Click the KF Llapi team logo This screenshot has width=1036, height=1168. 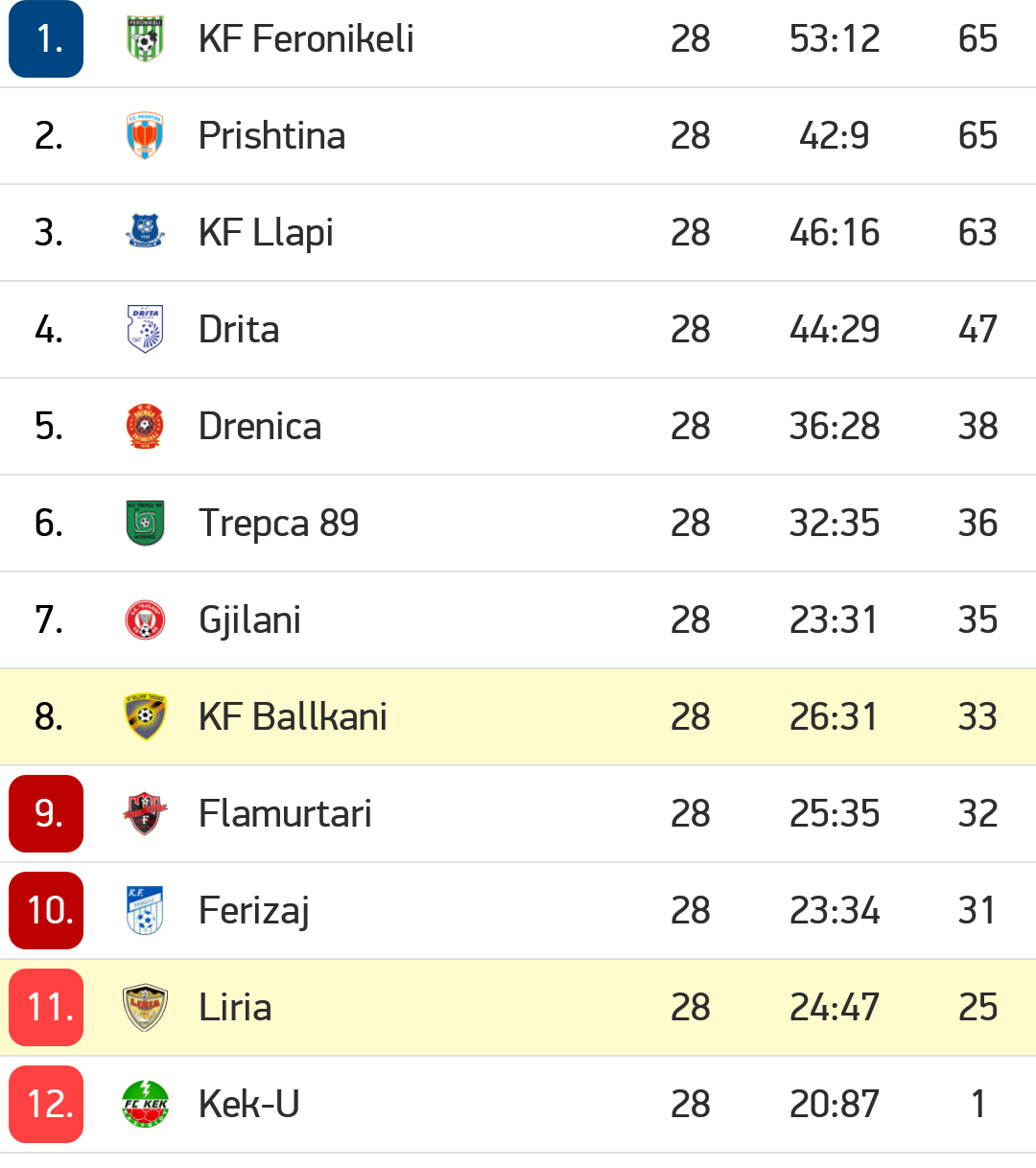145,232
